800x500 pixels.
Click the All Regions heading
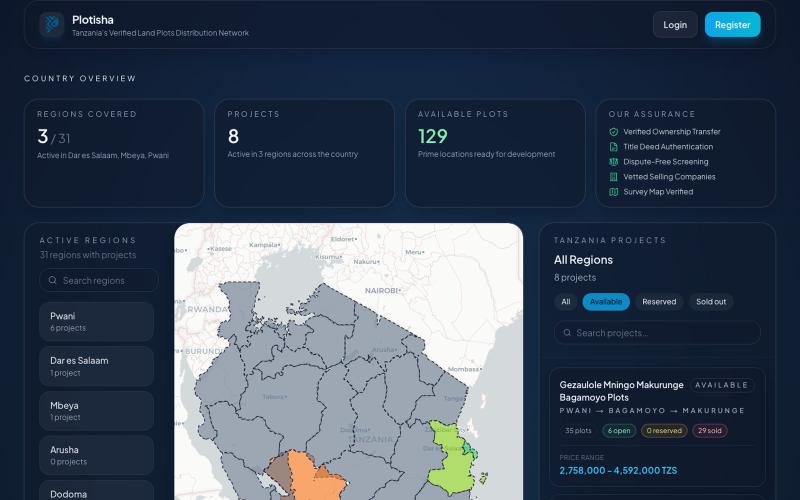583,260
